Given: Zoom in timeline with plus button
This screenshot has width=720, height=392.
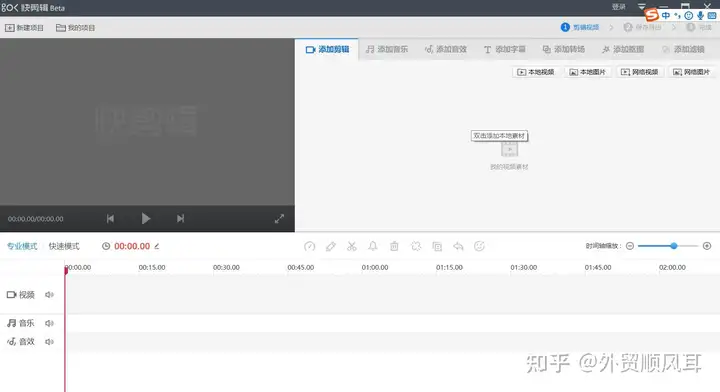Looking at the screenshot, I should (707, 246).
